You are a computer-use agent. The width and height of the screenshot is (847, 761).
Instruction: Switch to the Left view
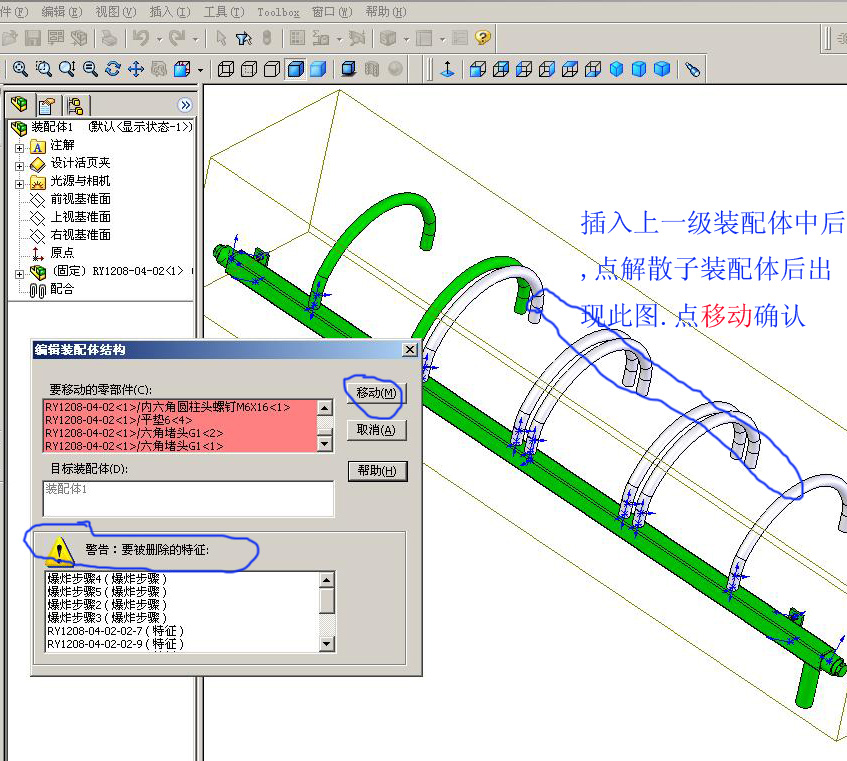tap(524, 69)
